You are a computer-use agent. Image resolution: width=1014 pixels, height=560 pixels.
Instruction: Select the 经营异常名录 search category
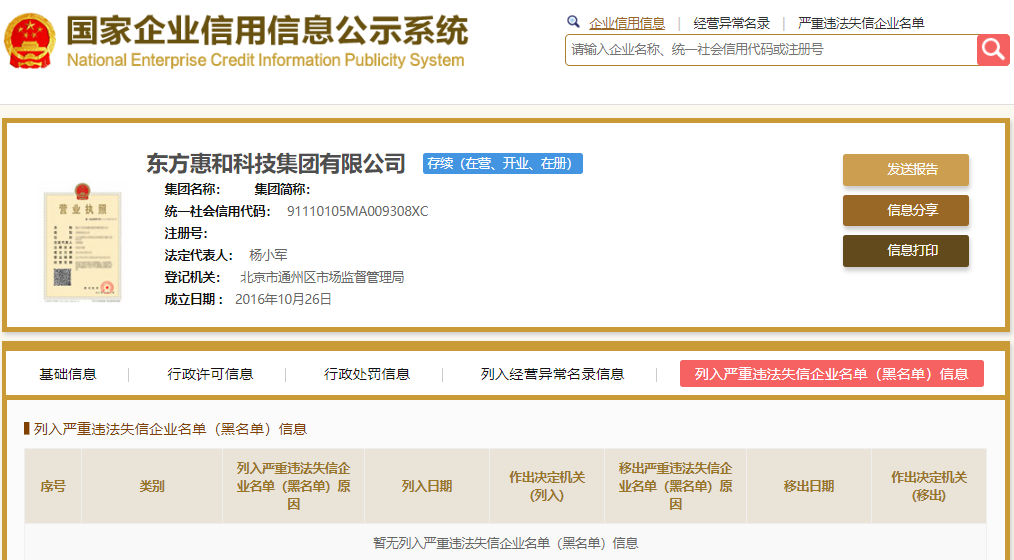731,23
